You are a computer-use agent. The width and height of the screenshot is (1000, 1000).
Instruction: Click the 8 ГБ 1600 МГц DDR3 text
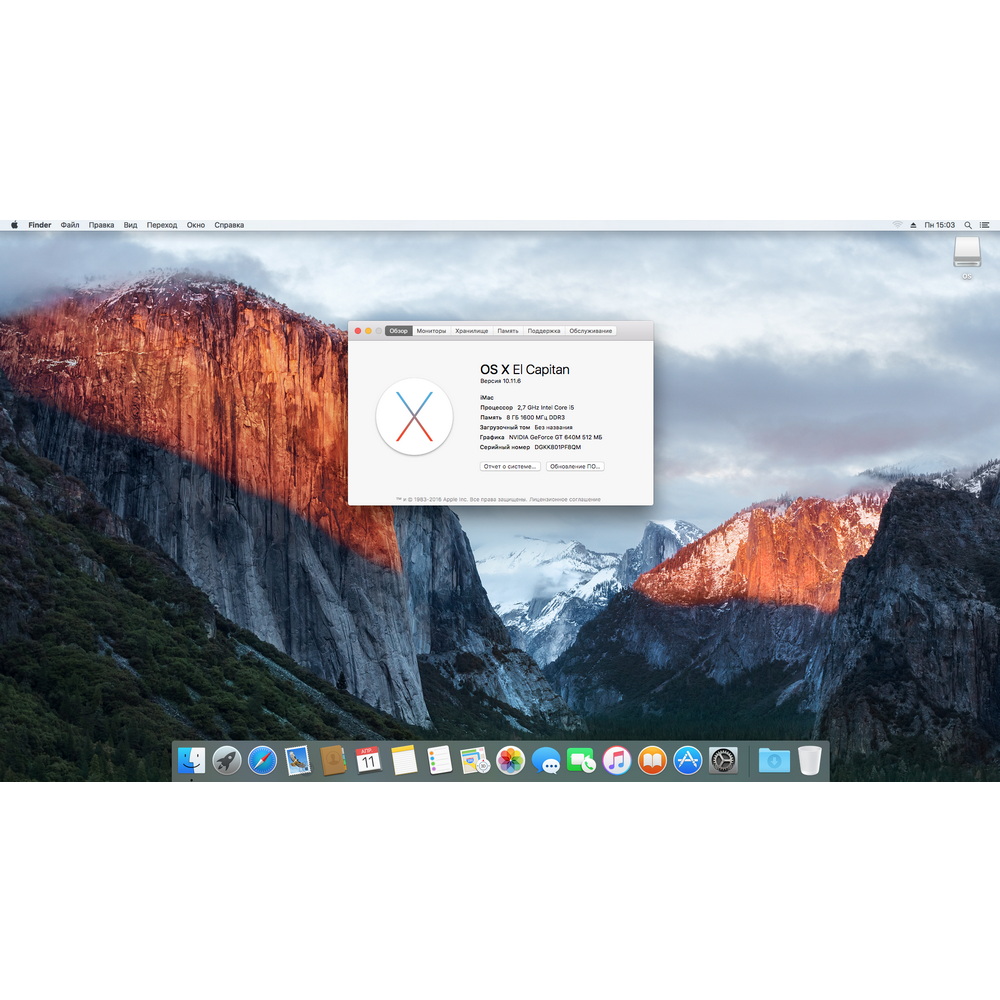pyautogui.click(x=536, y=417)
